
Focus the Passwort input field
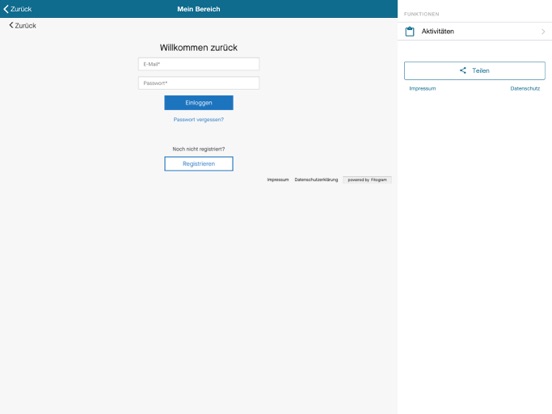pos(199,83)
